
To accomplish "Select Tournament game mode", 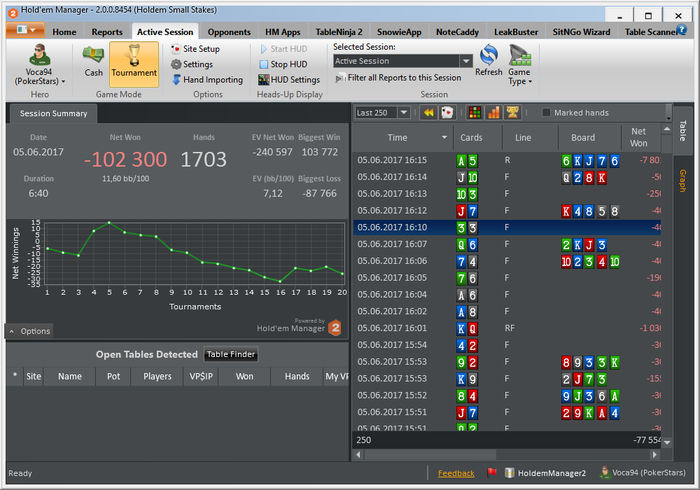I will 134,64.
